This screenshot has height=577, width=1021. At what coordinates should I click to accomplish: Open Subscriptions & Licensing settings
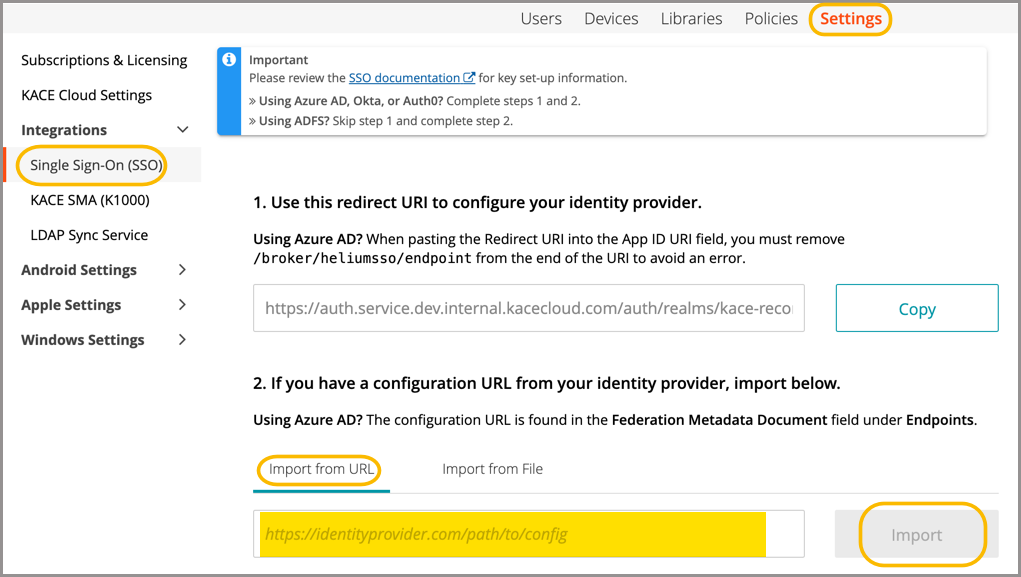click(104, 60)
